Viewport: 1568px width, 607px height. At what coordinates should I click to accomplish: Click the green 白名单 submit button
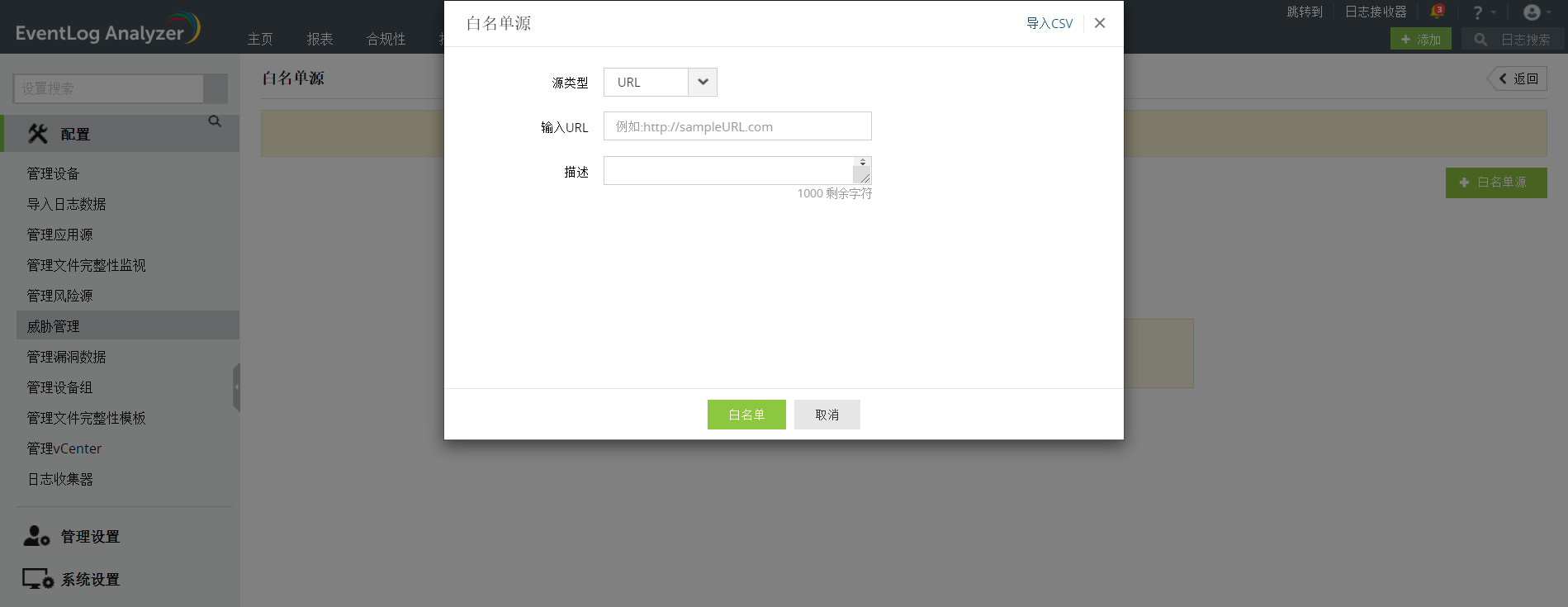pos(746,415)
